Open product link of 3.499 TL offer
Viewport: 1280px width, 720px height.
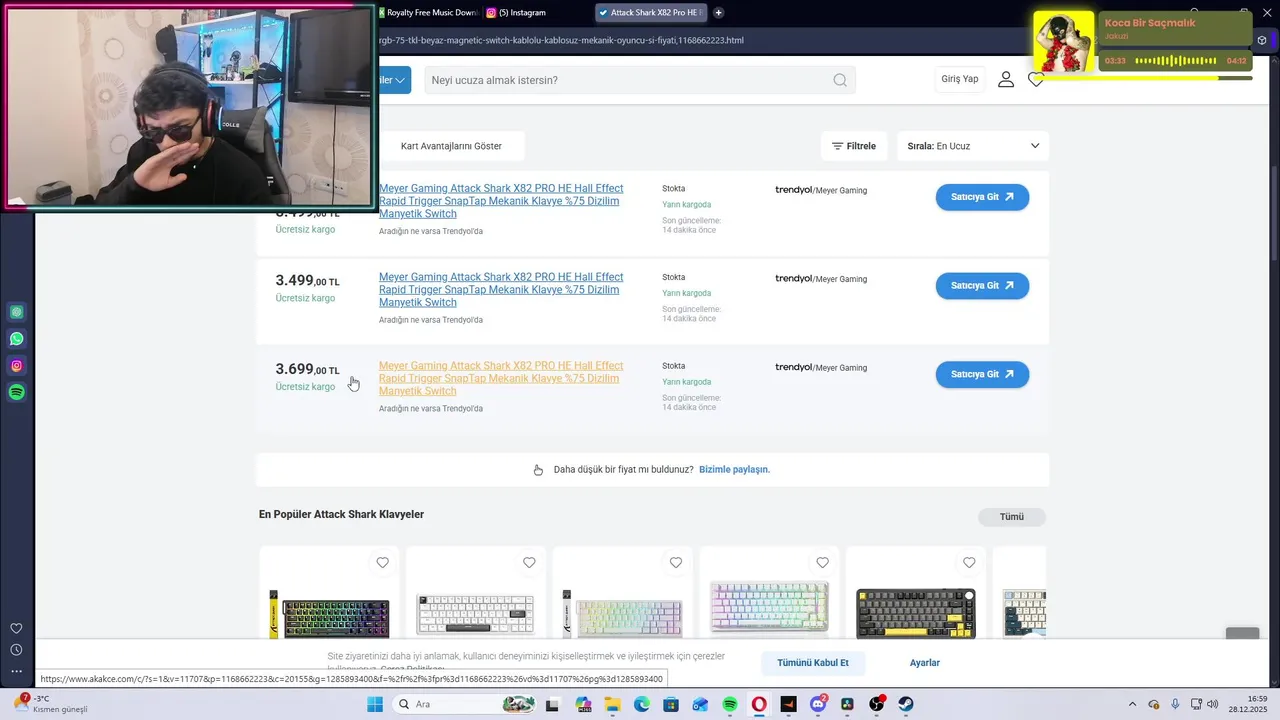[501, 290]
